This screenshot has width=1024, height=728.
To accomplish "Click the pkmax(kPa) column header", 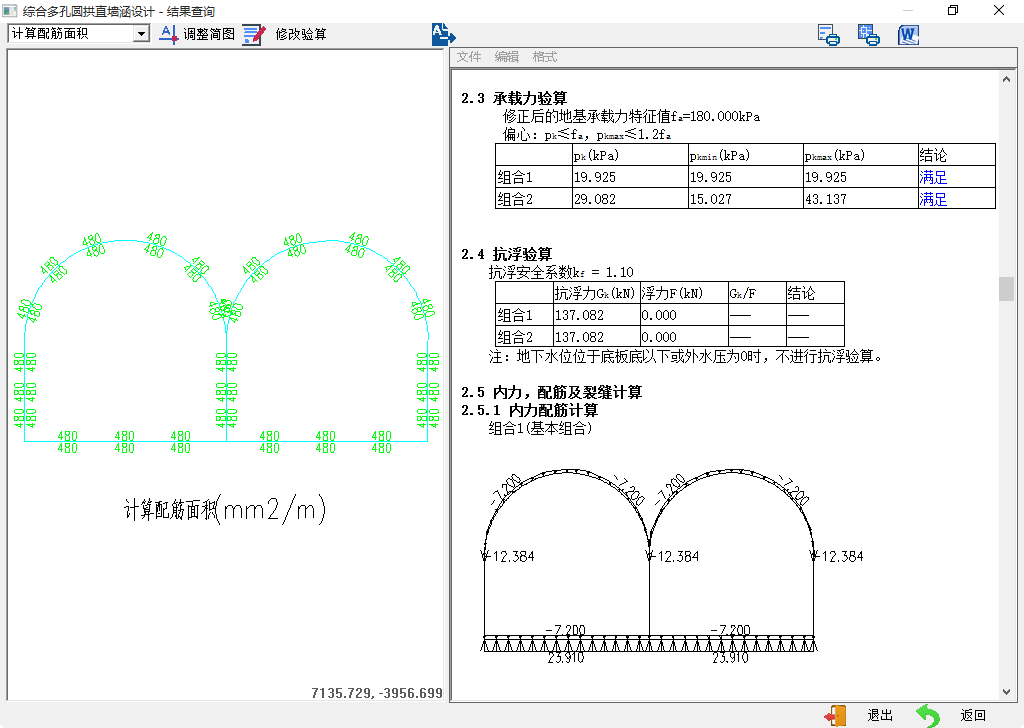I will [835, 155].
